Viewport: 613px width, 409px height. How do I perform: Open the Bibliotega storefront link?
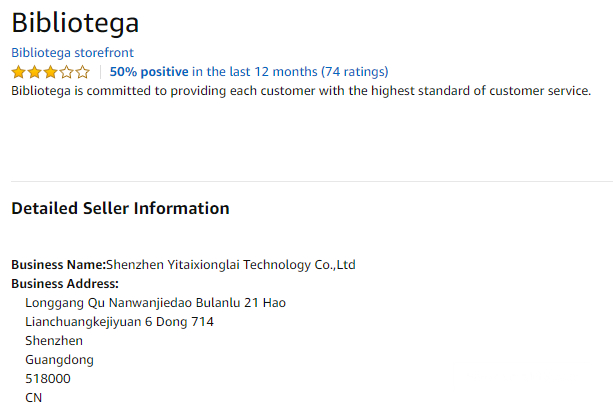click(72, 52)
